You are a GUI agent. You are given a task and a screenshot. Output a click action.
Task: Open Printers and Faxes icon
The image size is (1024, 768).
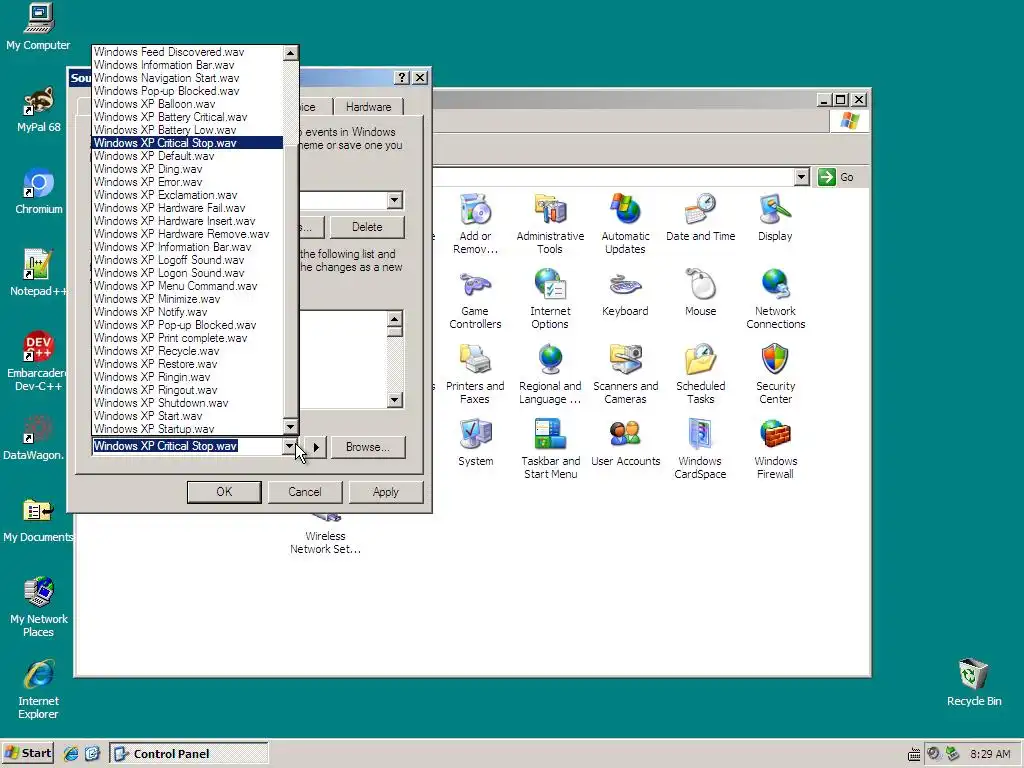[475, 374]
